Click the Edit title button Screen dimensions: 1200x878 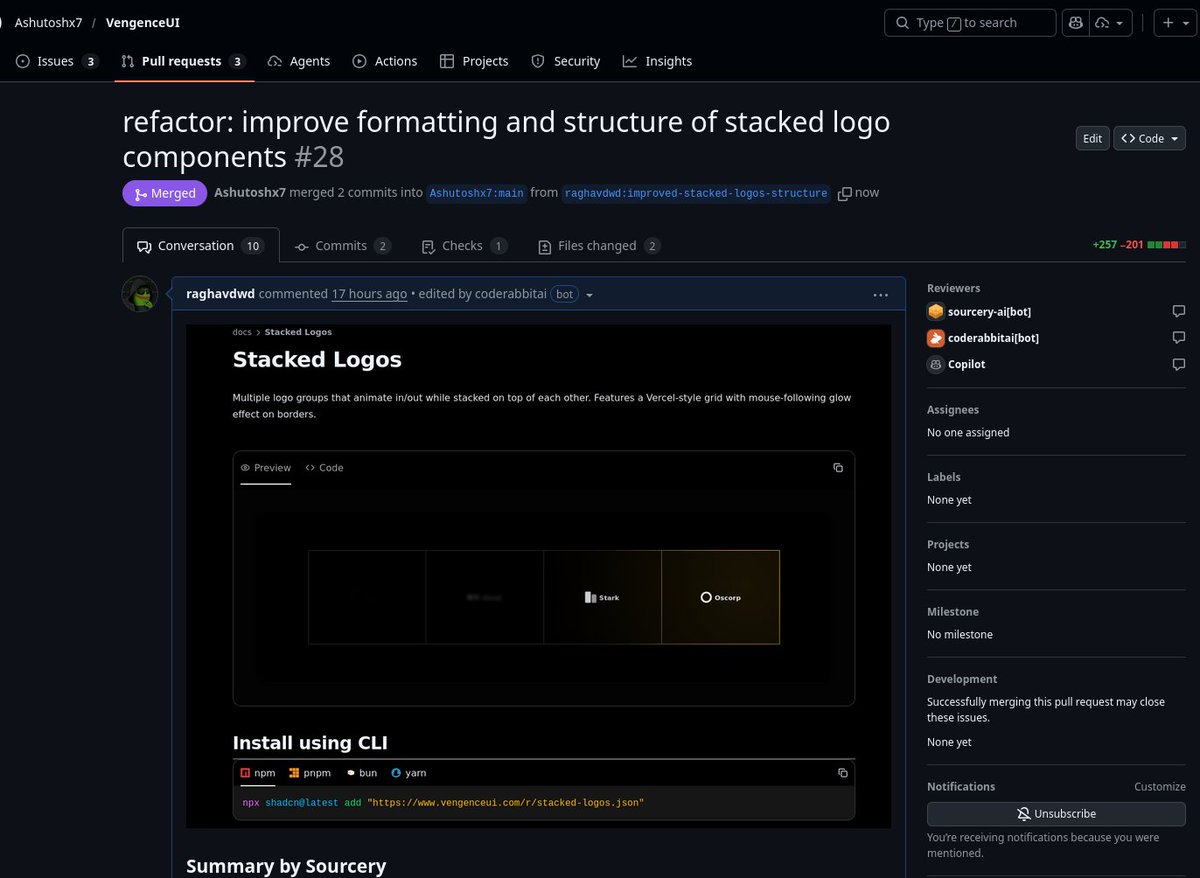[1092, 139]
